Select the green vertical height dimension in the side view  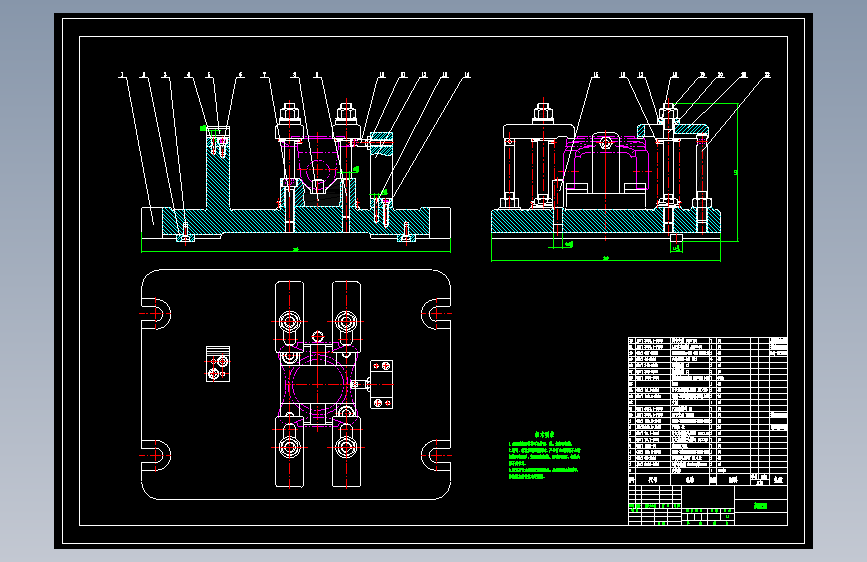737,172
